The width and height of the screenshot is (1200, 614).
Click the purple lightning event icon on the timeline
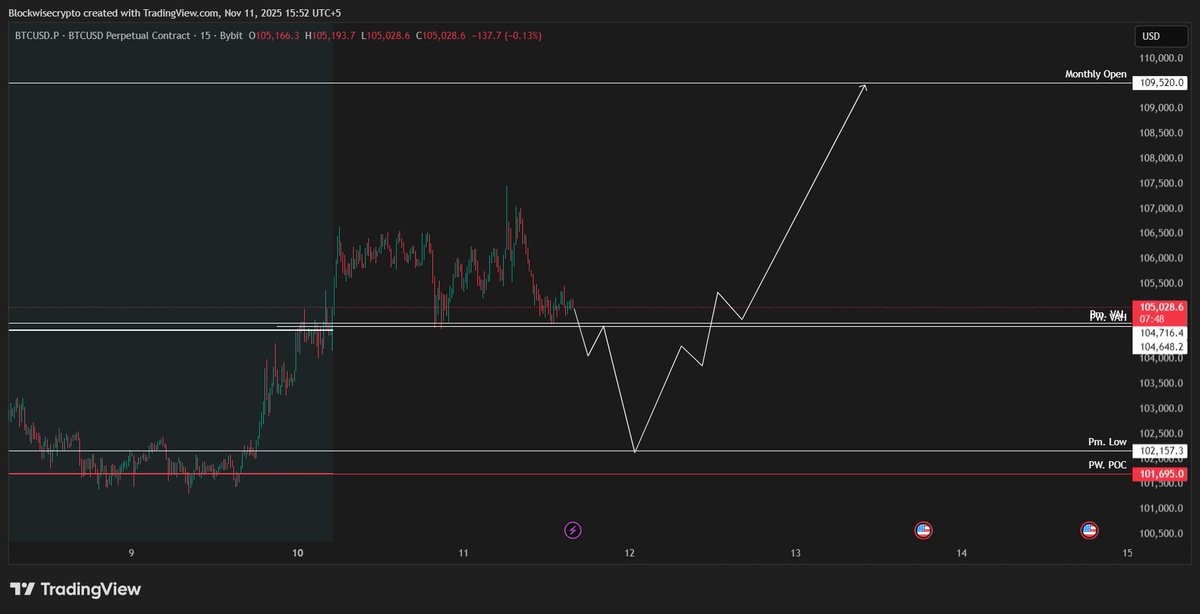pos(572,530)
